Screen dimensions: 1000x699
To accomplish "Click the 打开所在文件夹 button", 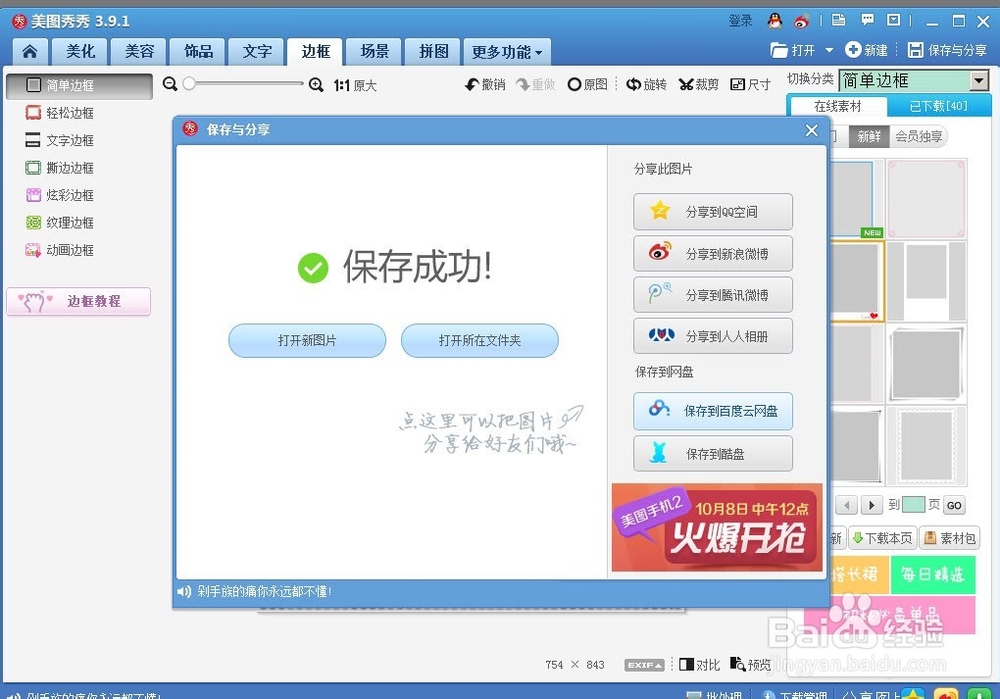I will (480, 341).
